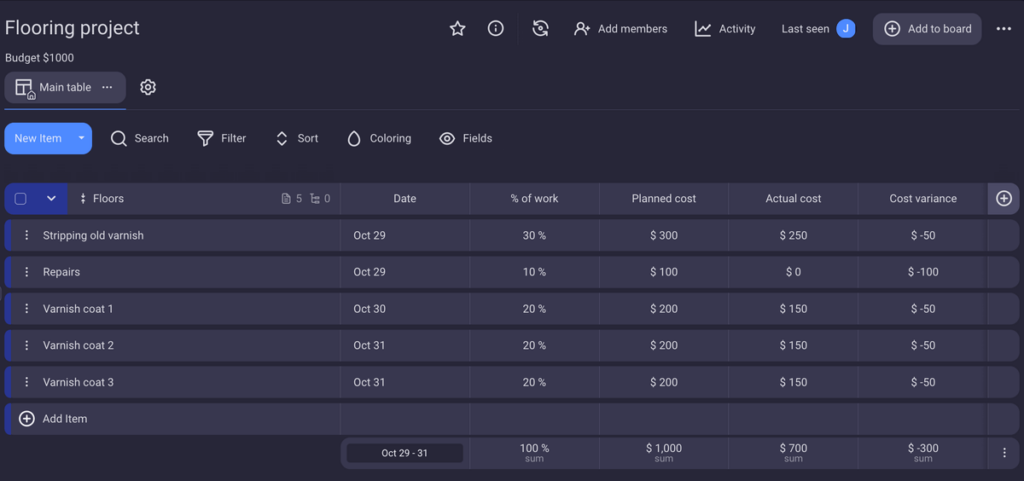
Task: Open view settings gear icon
Action: pyautogui.click(x=148, y=87)
